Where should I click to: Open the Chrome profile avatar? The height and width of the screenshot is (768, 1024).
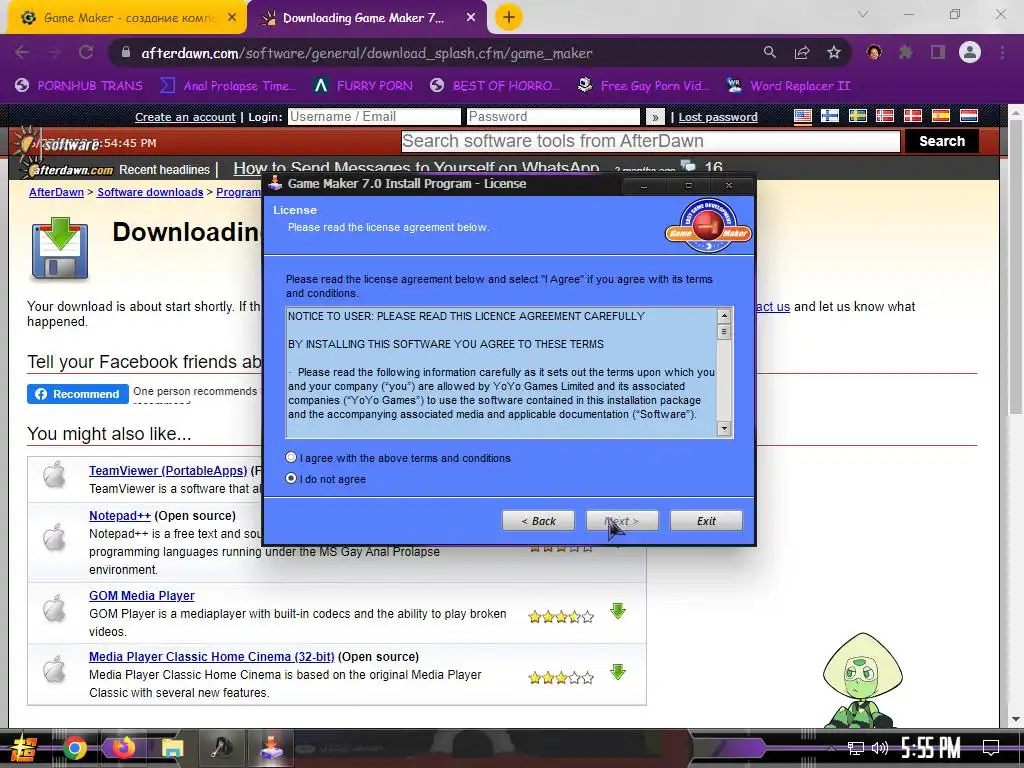pos(970,53)
